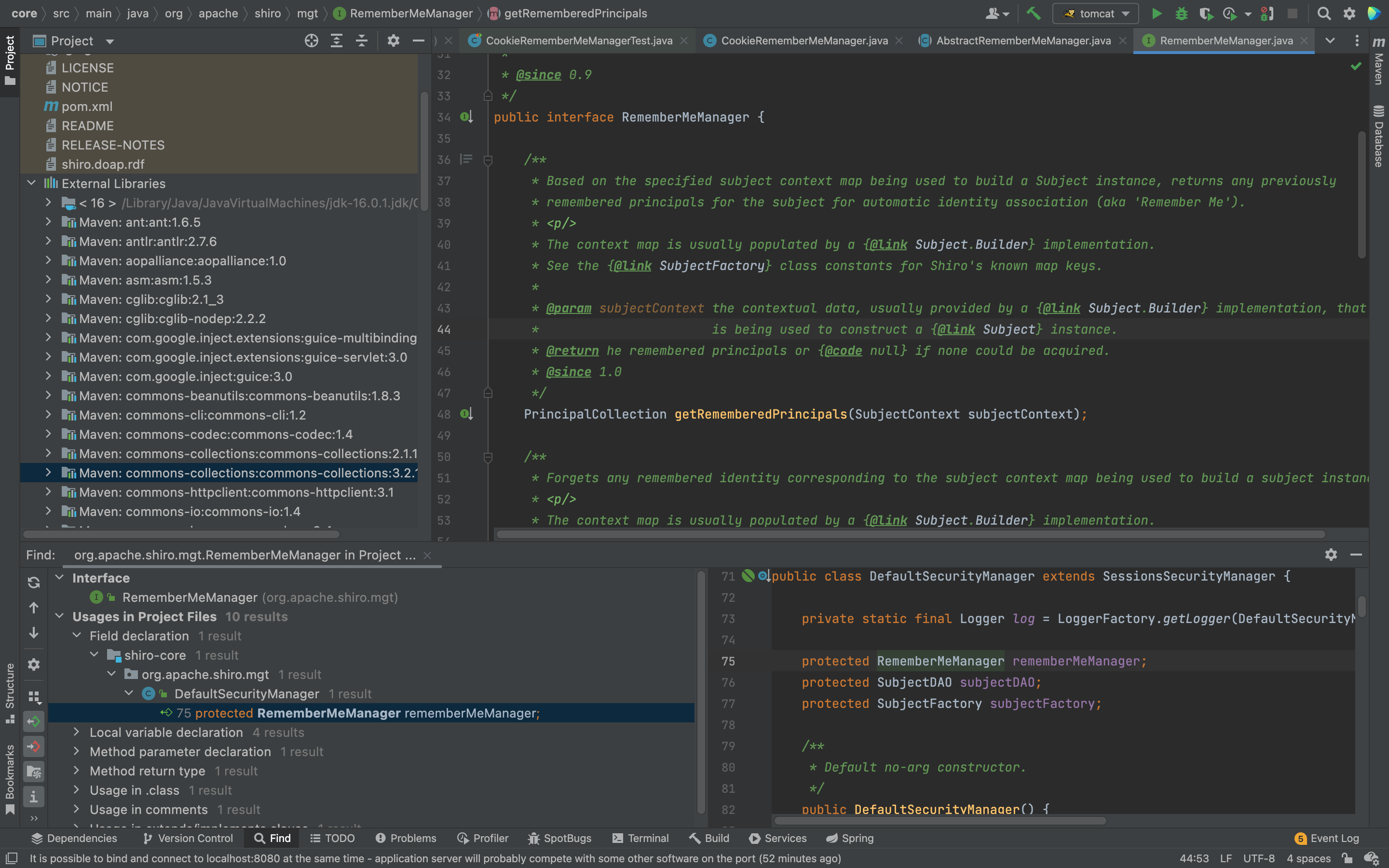Click the LF line separator indicator
1389x868 pixels.
pos(1226,858)
